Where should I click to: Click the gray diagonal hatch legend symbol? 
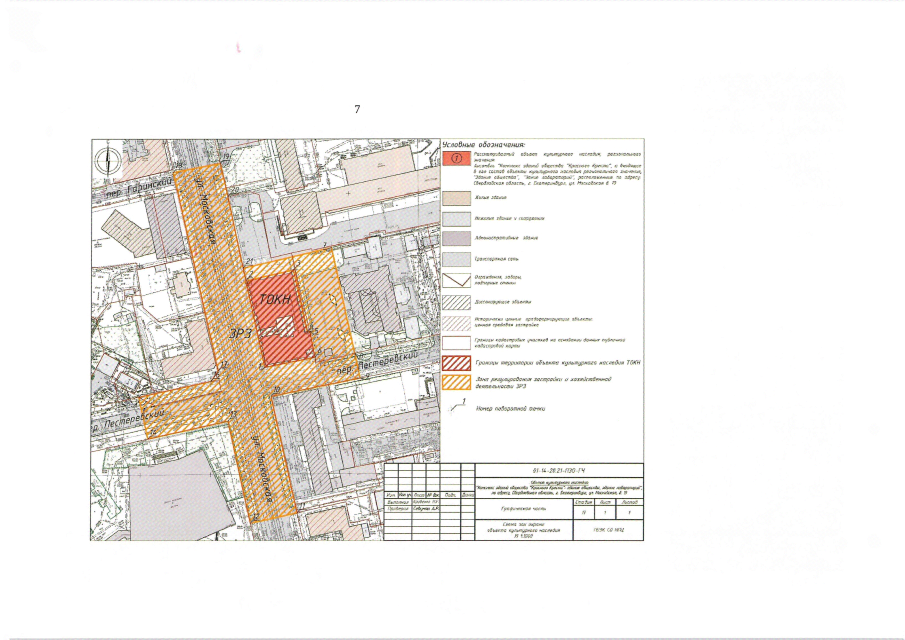[x=456, y=301]
